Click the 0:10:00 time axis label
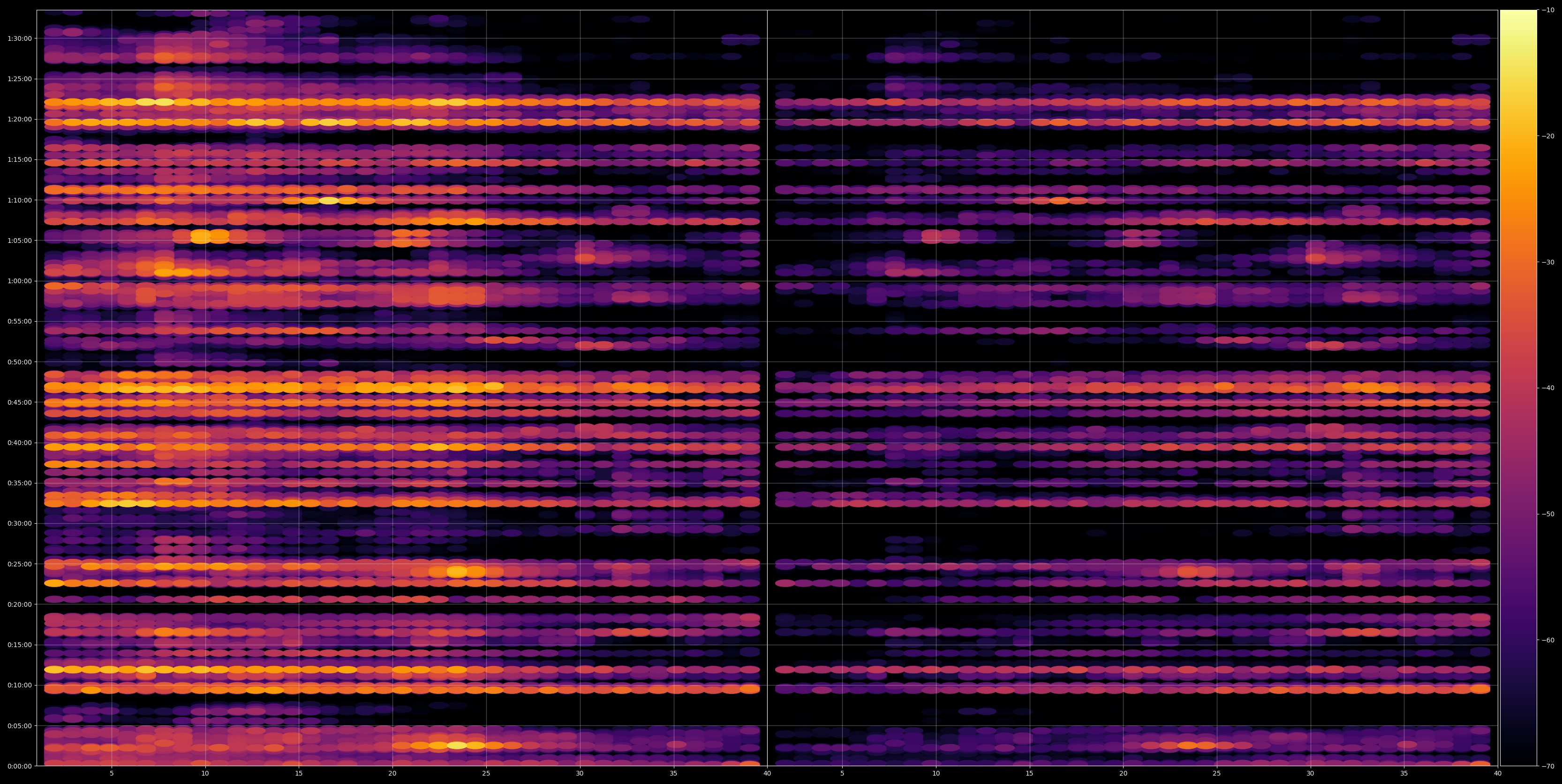The height and width of the screenshot is (784, 1562). coord(19,685)
